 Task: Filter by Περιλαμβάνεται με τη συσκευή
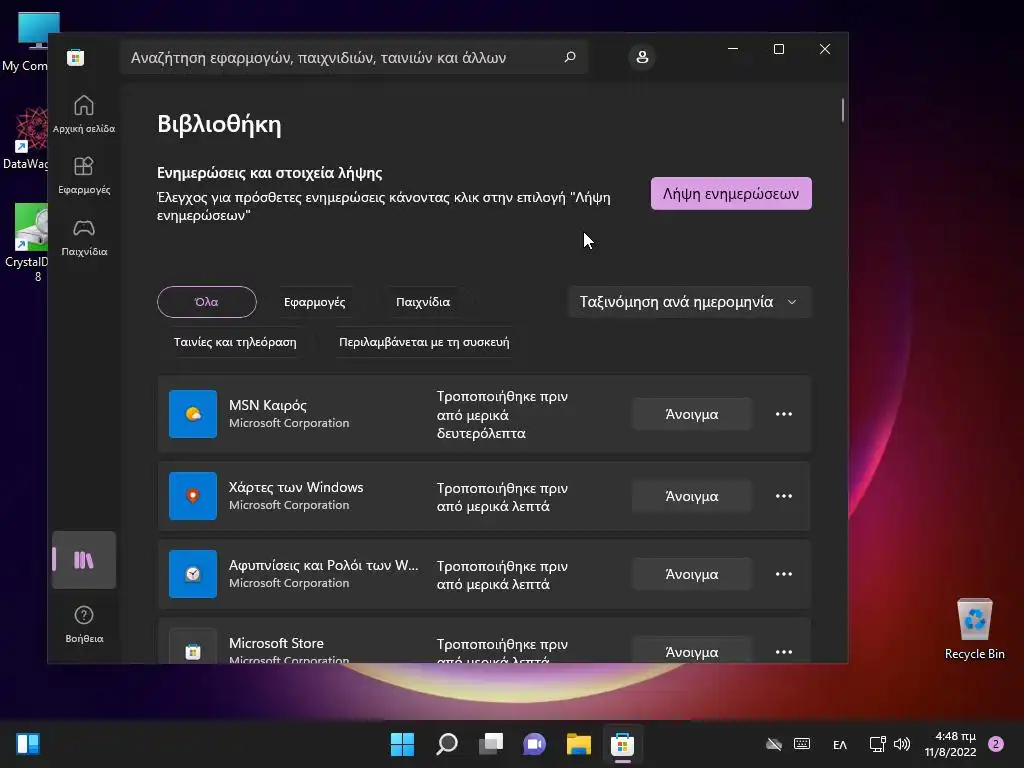point(424,342)
